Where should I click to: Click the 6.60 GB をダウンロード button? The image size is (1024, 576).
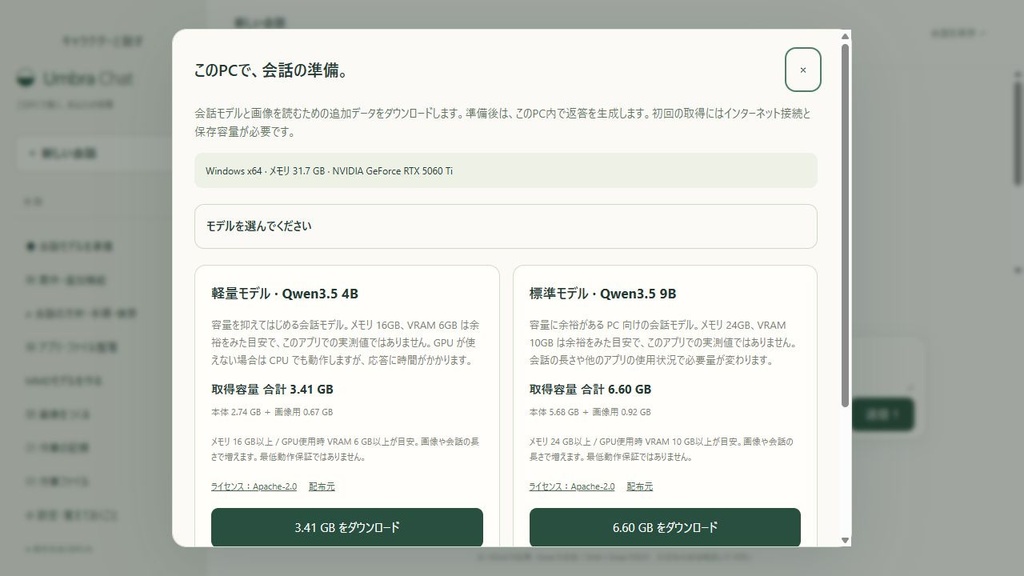coord(665,527)
